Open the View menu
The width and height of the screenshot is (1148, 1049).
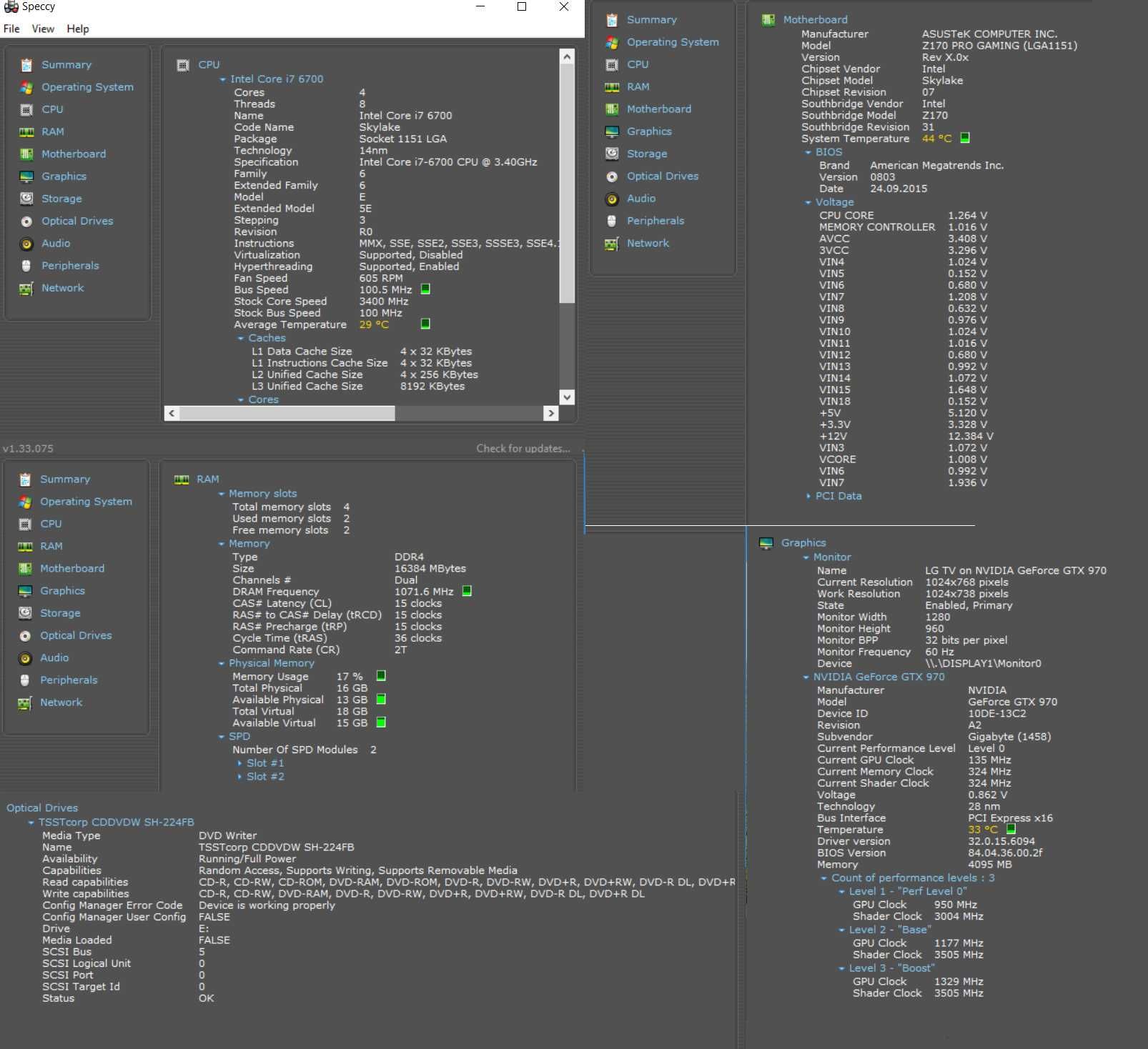click(x=43, y=29)
